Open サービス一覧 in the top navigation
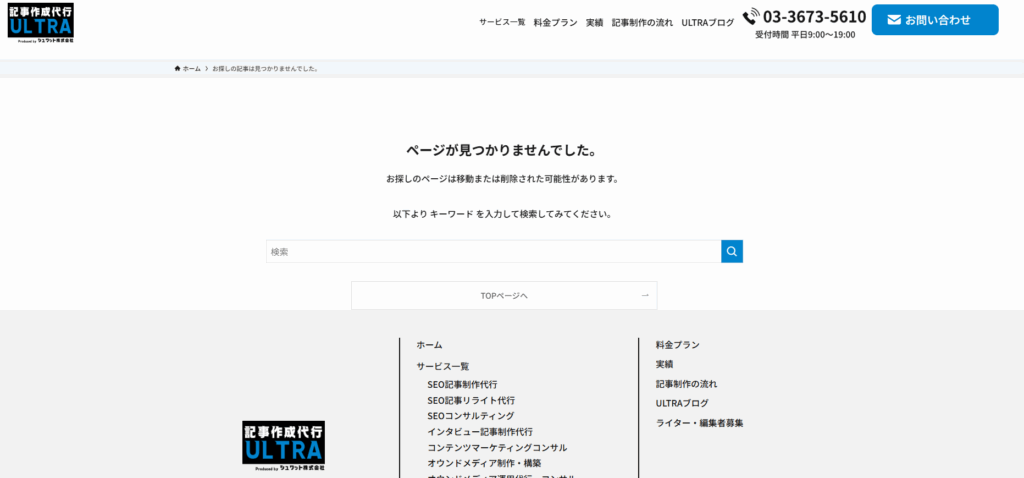Image resolution: width=1024 pixels, height=478 pixels. 502,22
